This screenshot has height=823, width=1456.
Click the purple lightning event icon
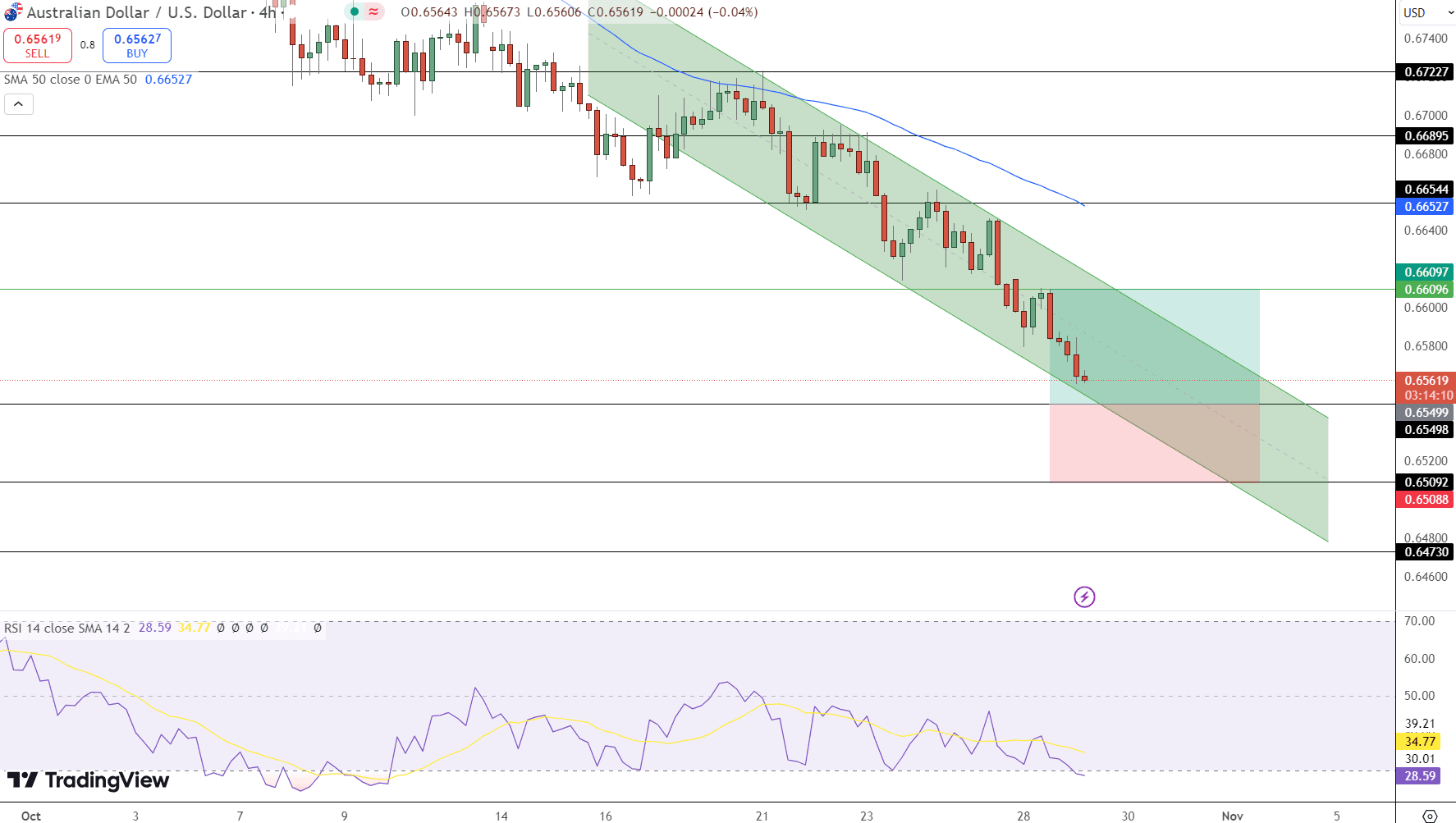(1084, 597)
